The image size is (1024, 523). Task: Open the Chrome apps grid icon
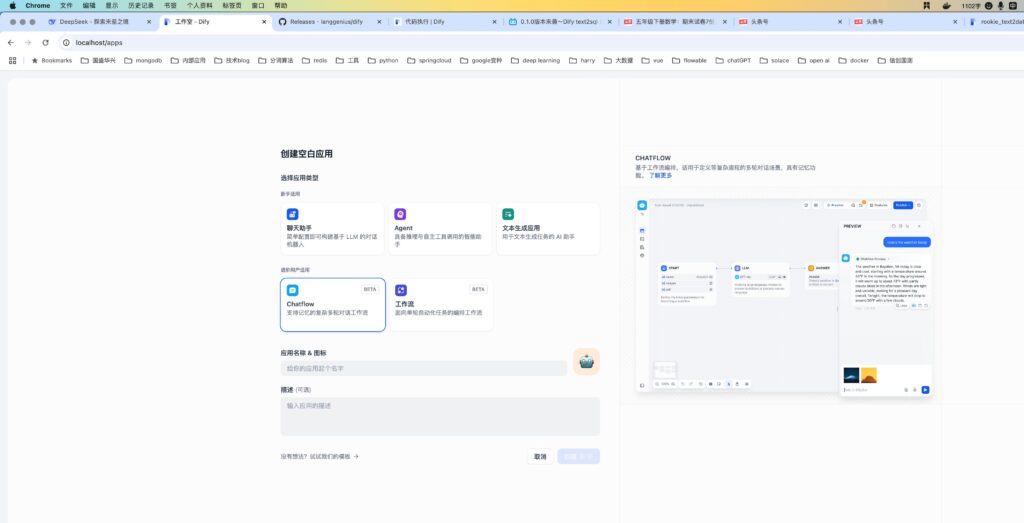coord(13,60)
